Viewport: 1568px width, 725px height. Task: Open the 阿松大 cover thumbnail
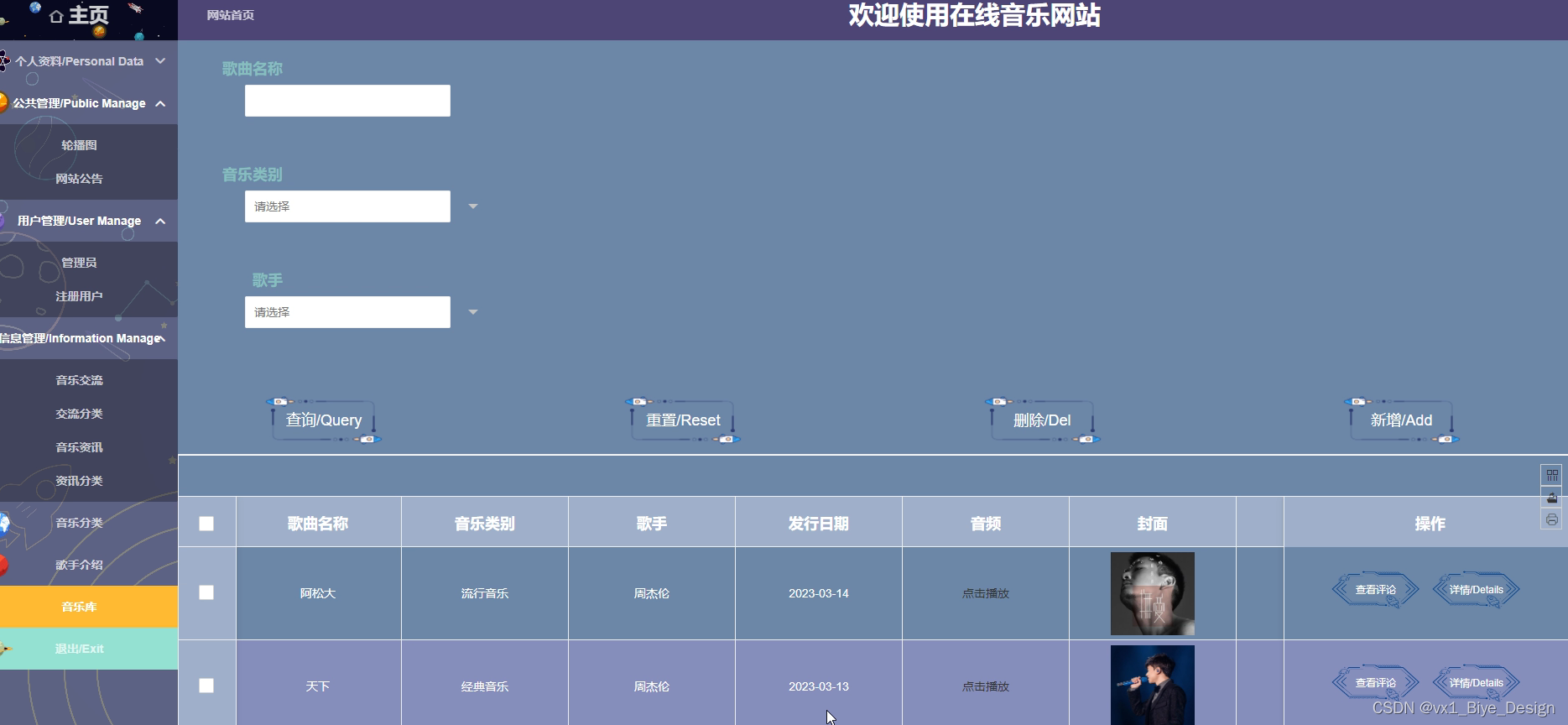tap(1153, 593)
